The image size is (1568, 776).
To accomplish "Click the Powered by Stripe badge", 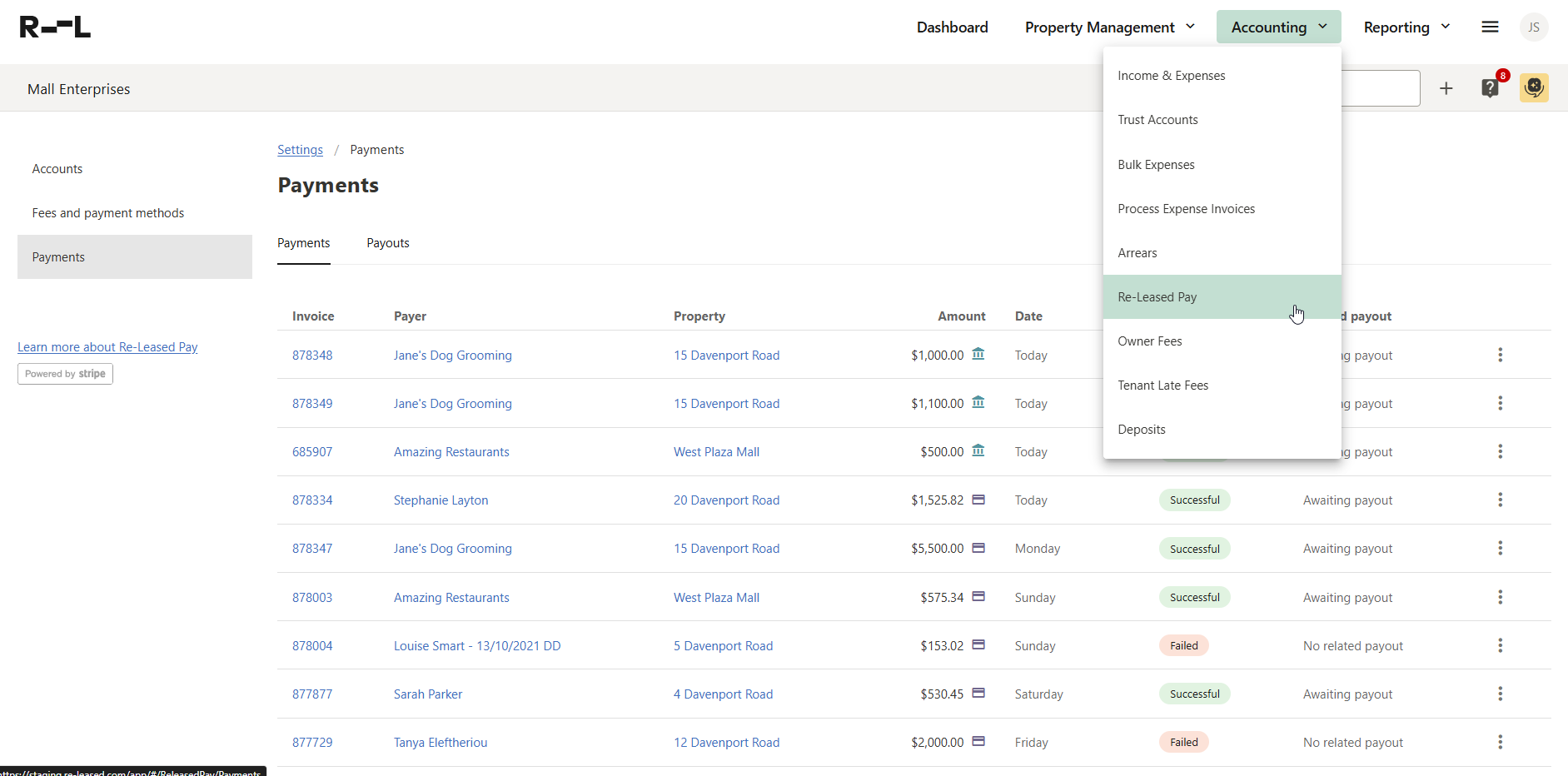I will (65, 374).
